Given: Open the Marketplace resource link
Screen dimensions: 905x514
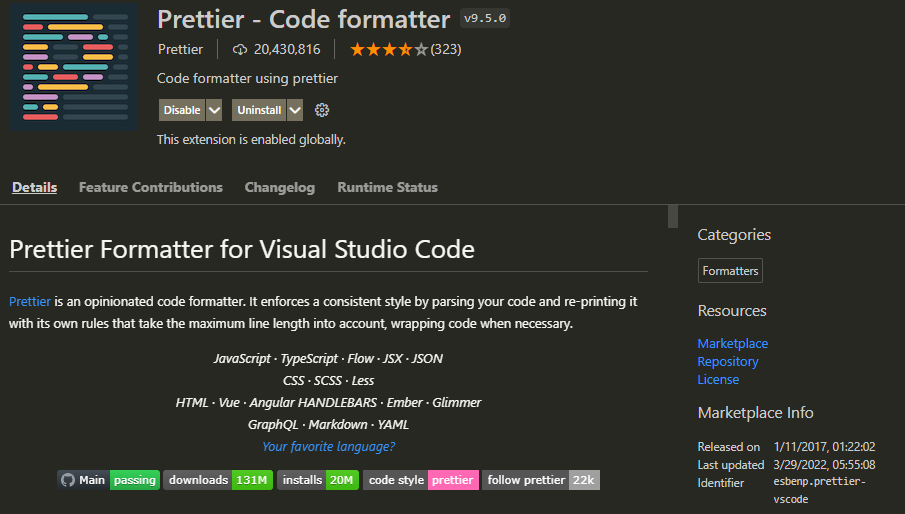Looking at the screenshot, I should tap(732, 343).
